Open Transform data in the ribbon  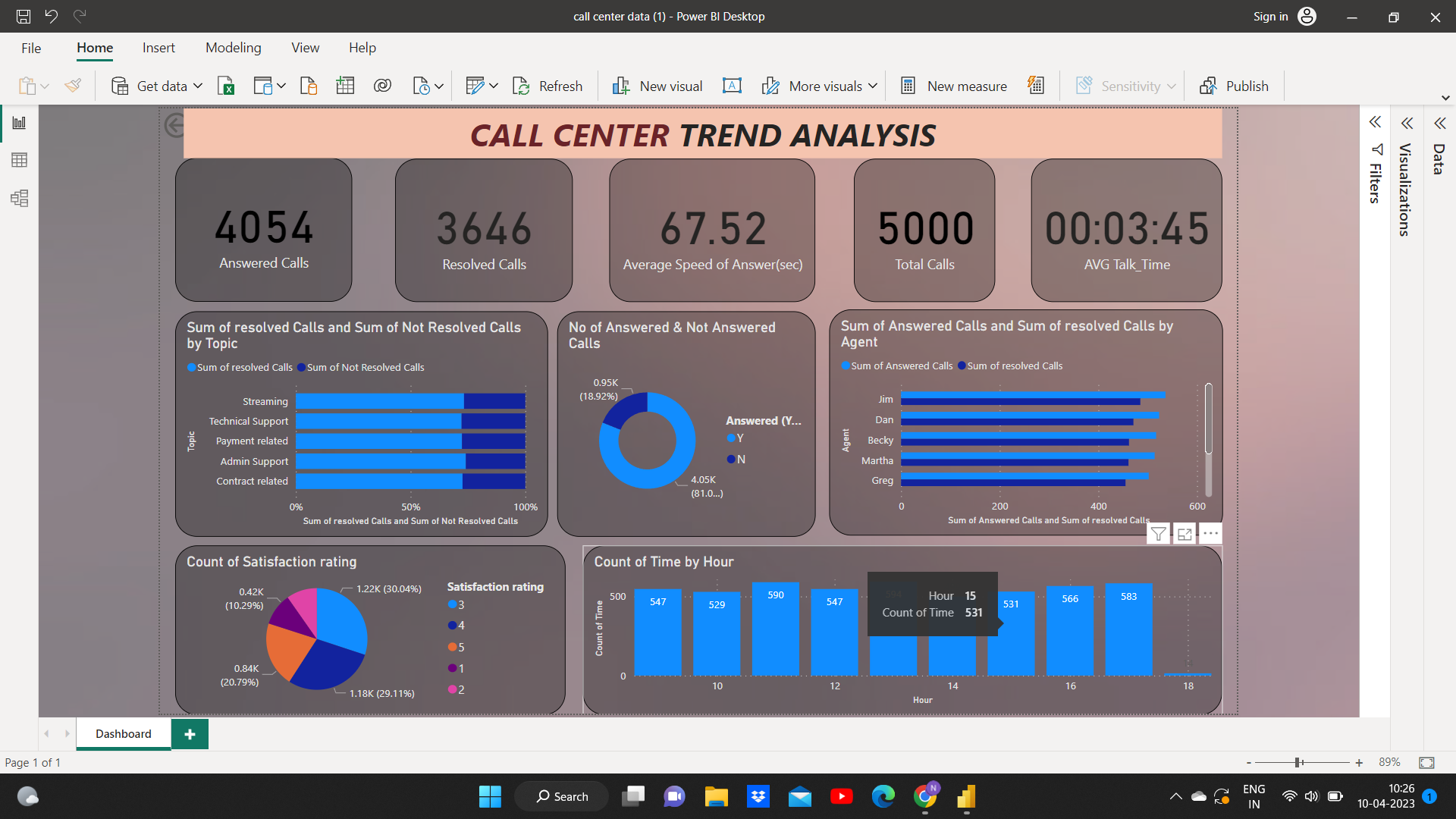coord(476,85)
